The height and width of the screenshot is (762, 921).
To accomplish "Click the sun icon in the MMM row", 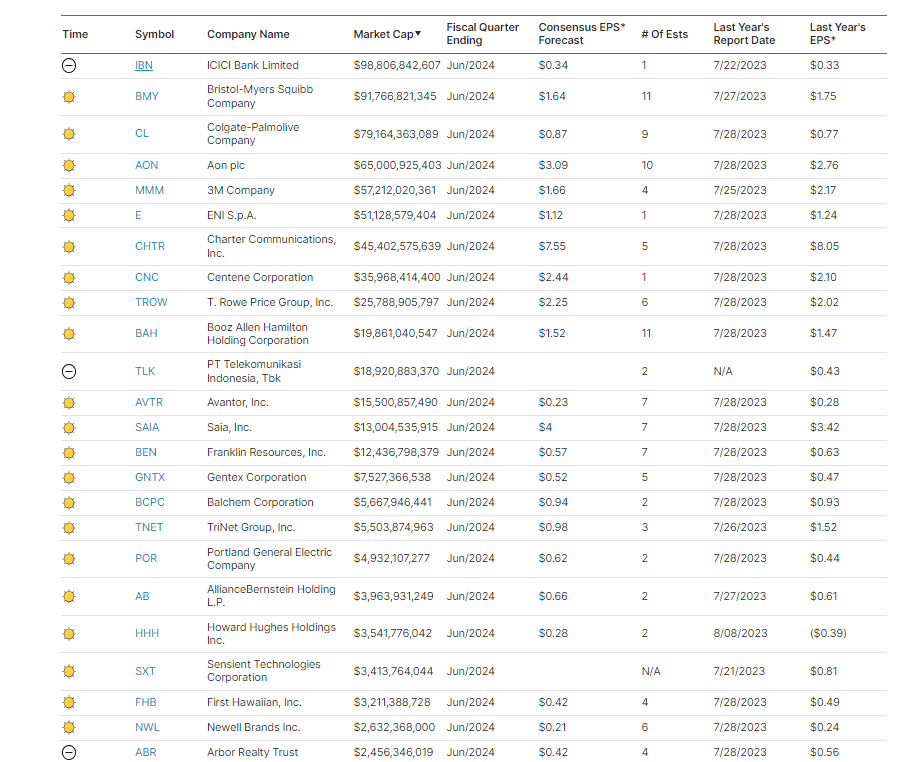I will coord(69,190).
